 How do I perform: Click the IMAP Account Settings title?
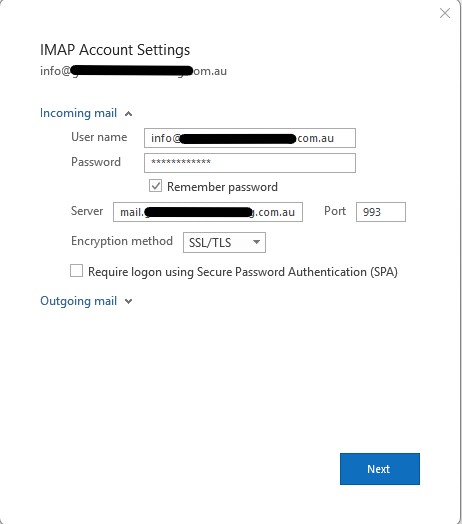tap(115, 50)
